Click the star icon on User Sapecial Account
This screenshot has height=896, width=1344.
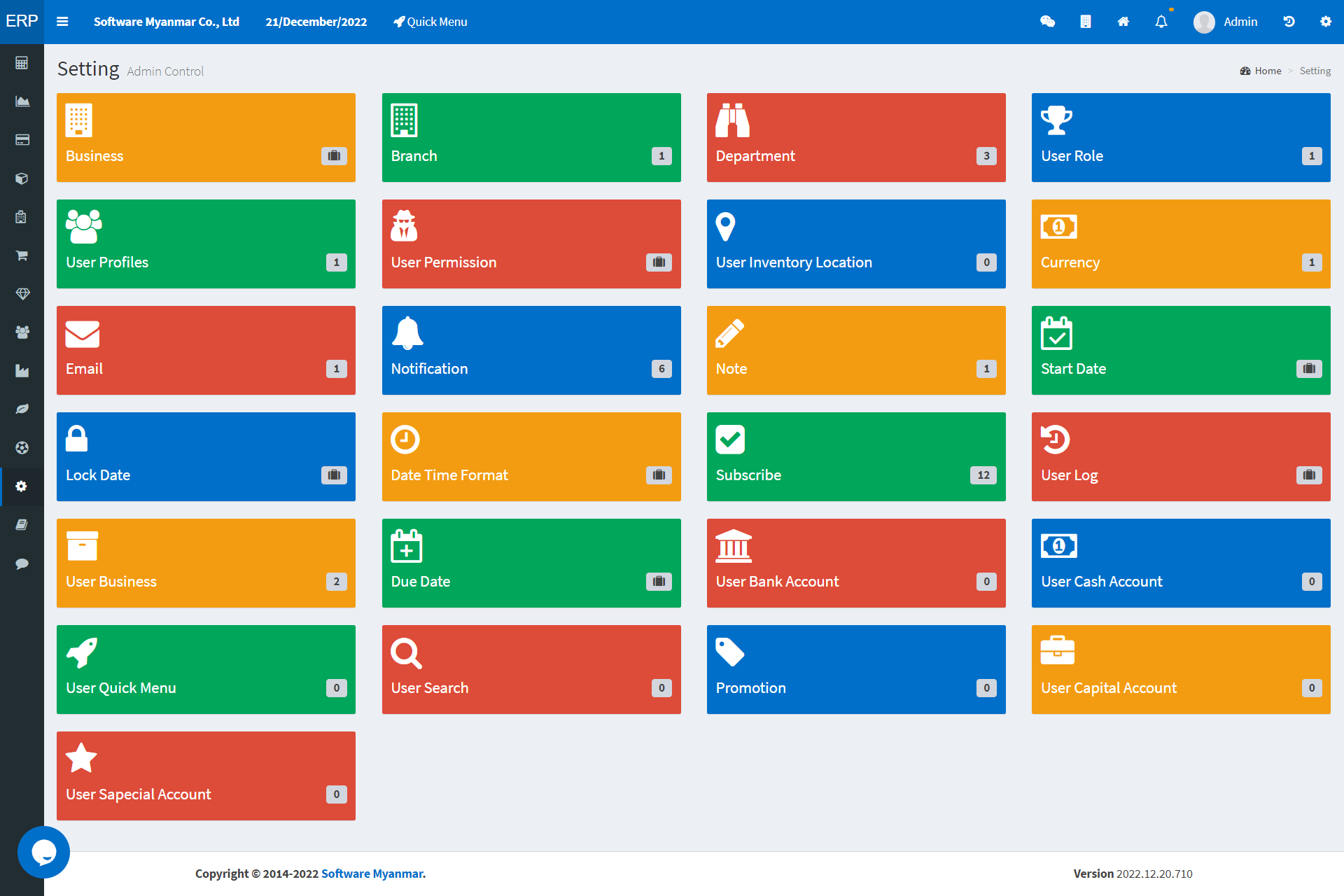81,758
